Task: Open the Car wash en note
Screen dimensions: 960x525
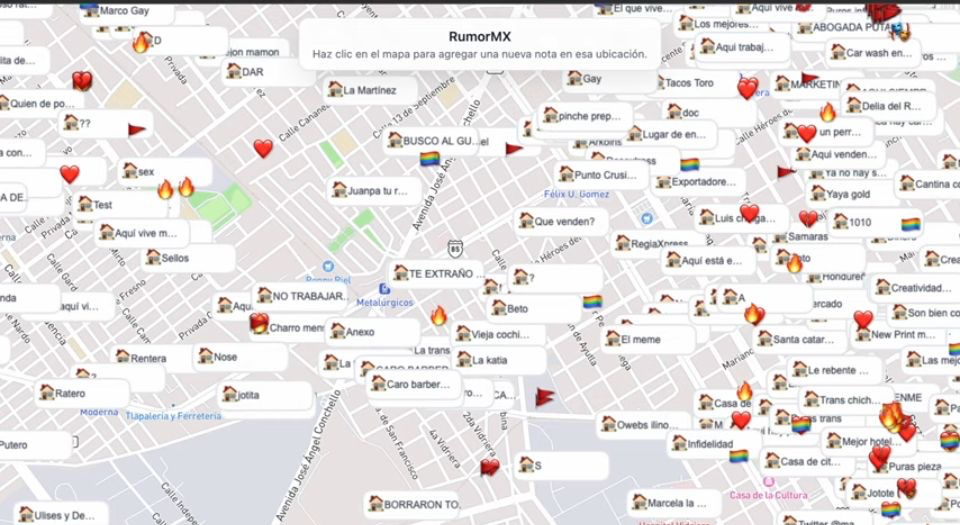Action: [x=872, y=53]
